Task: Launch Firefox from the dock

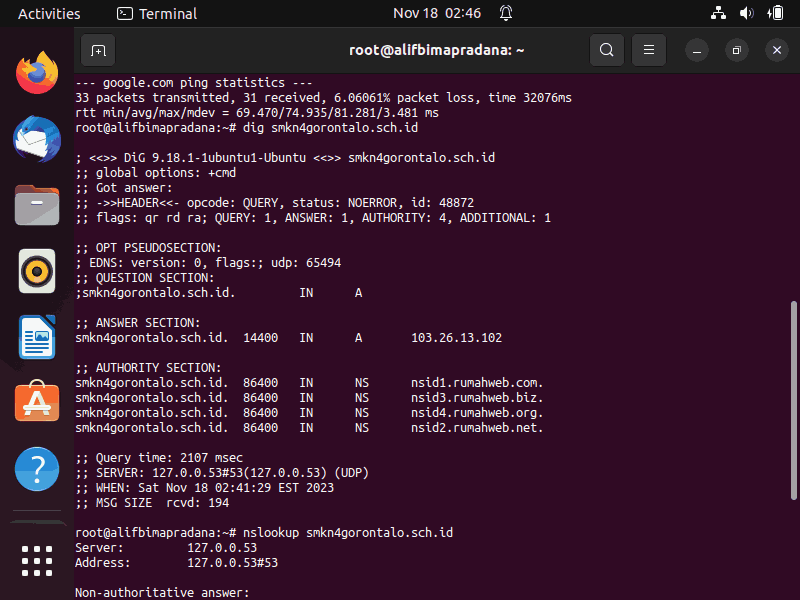Action: click(37, 73)
